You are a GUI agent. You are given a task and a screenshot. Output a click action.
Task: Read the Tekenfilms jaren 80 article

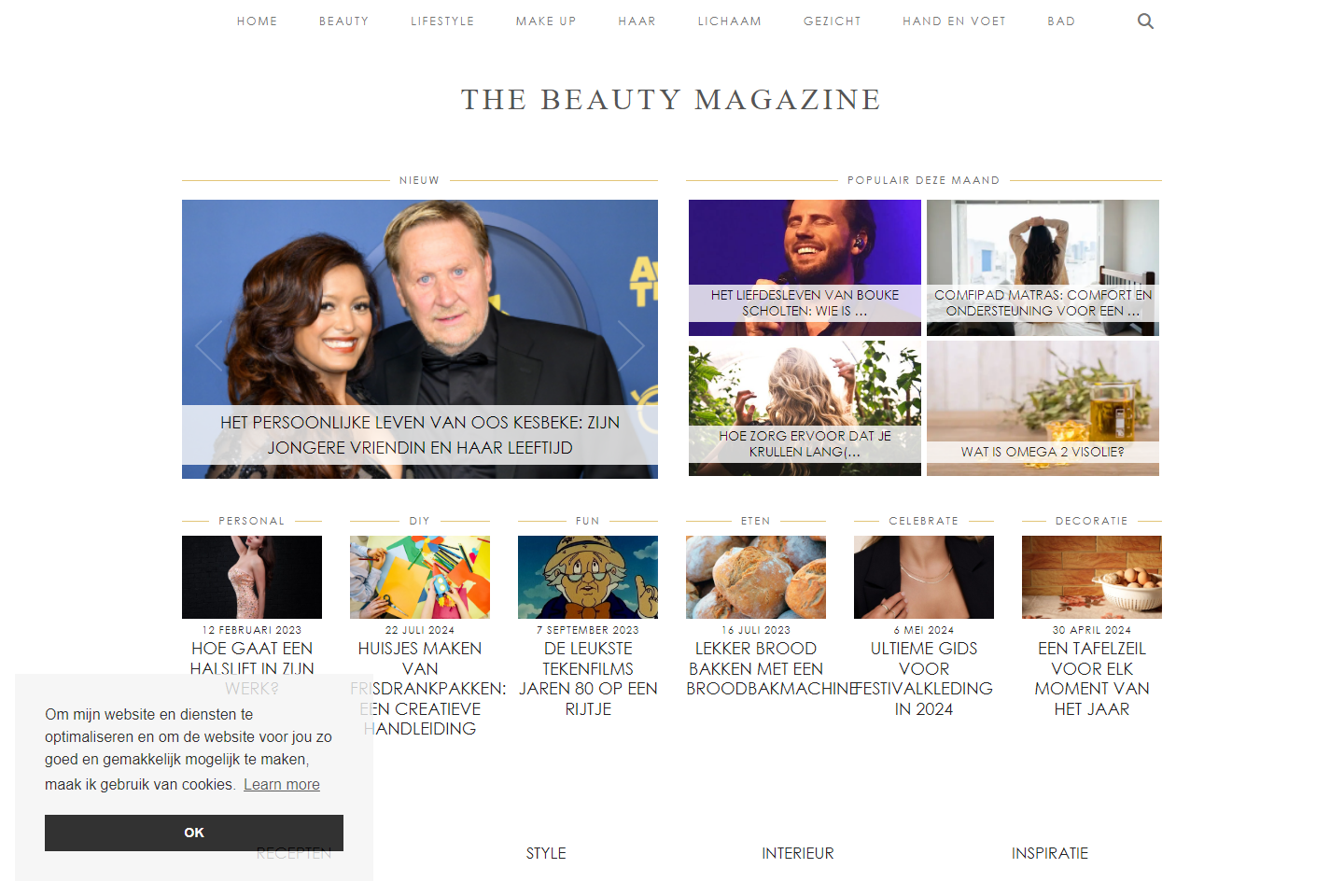click(x=588, y=679)
